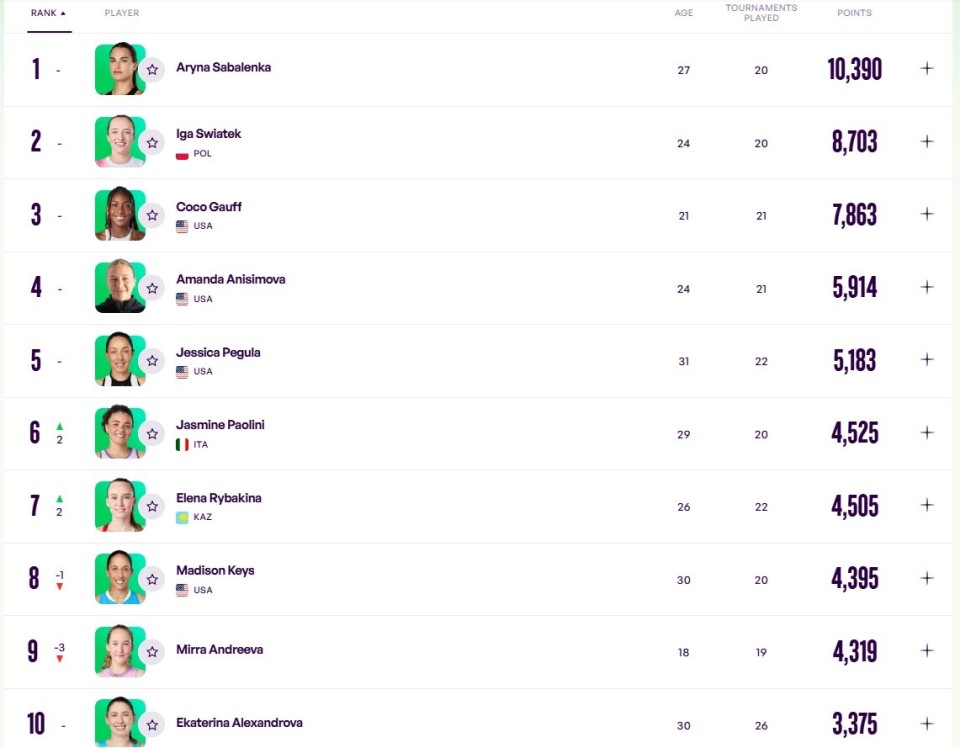
Task: Sort by Points column header
Action: (854, 13)
